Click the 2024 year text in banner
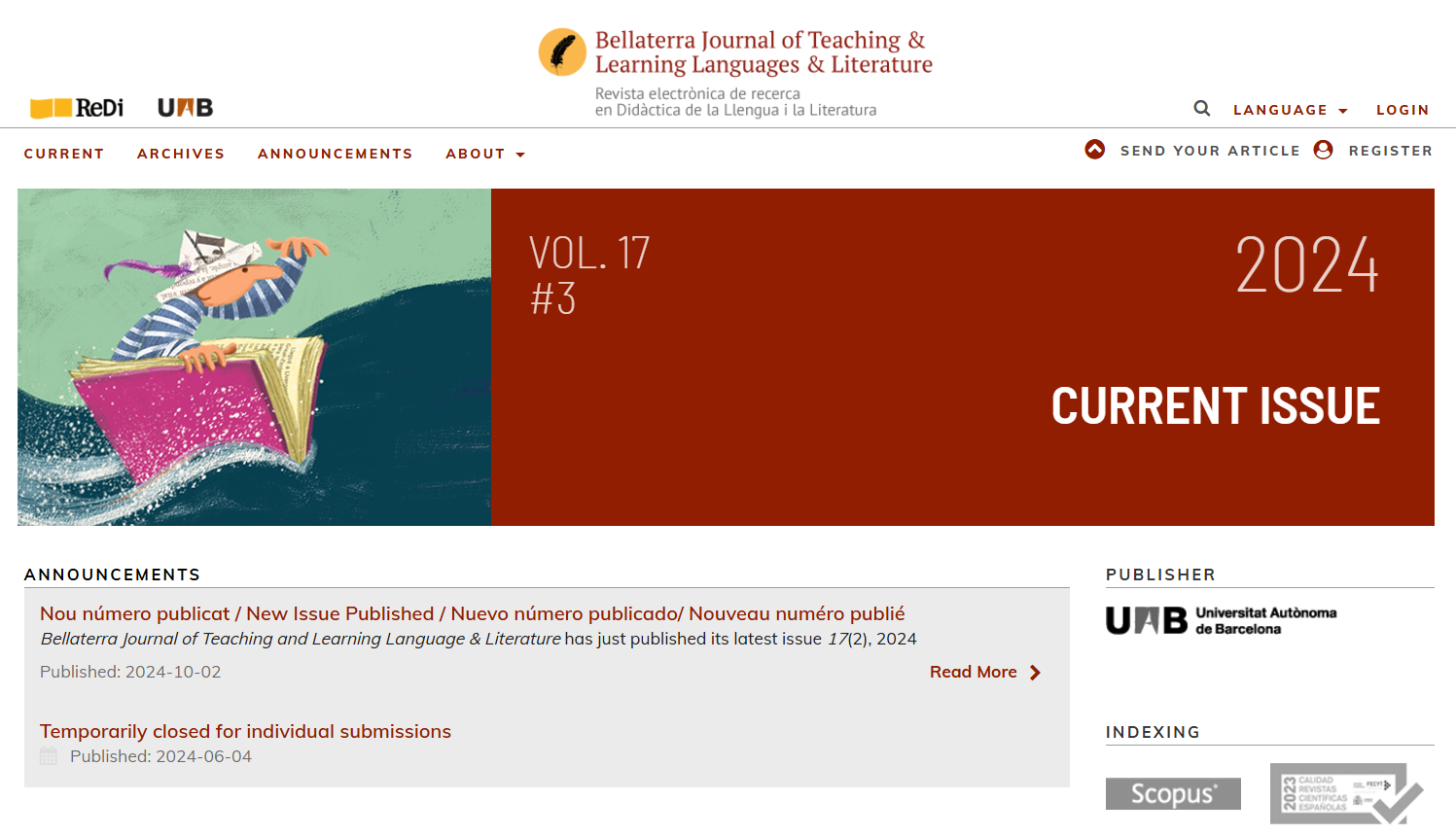 (x=1307, y=264)
